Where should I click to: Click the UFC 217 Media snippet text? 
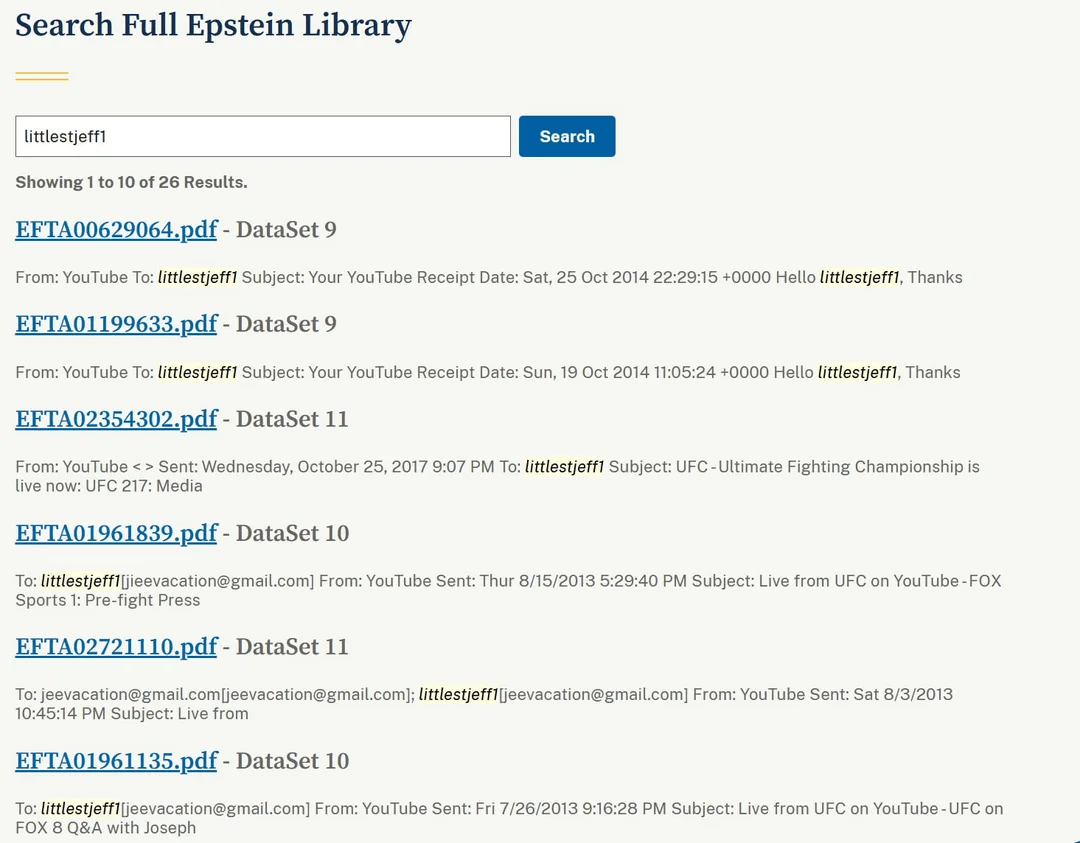497,476
